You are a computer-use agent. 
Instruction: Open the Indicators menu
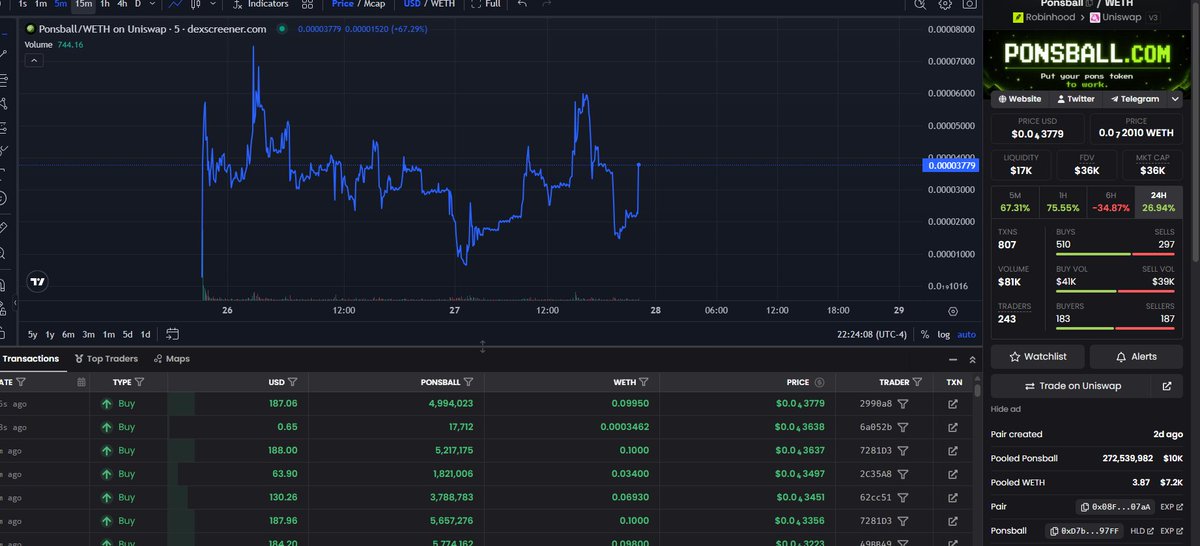coord(260,4)
